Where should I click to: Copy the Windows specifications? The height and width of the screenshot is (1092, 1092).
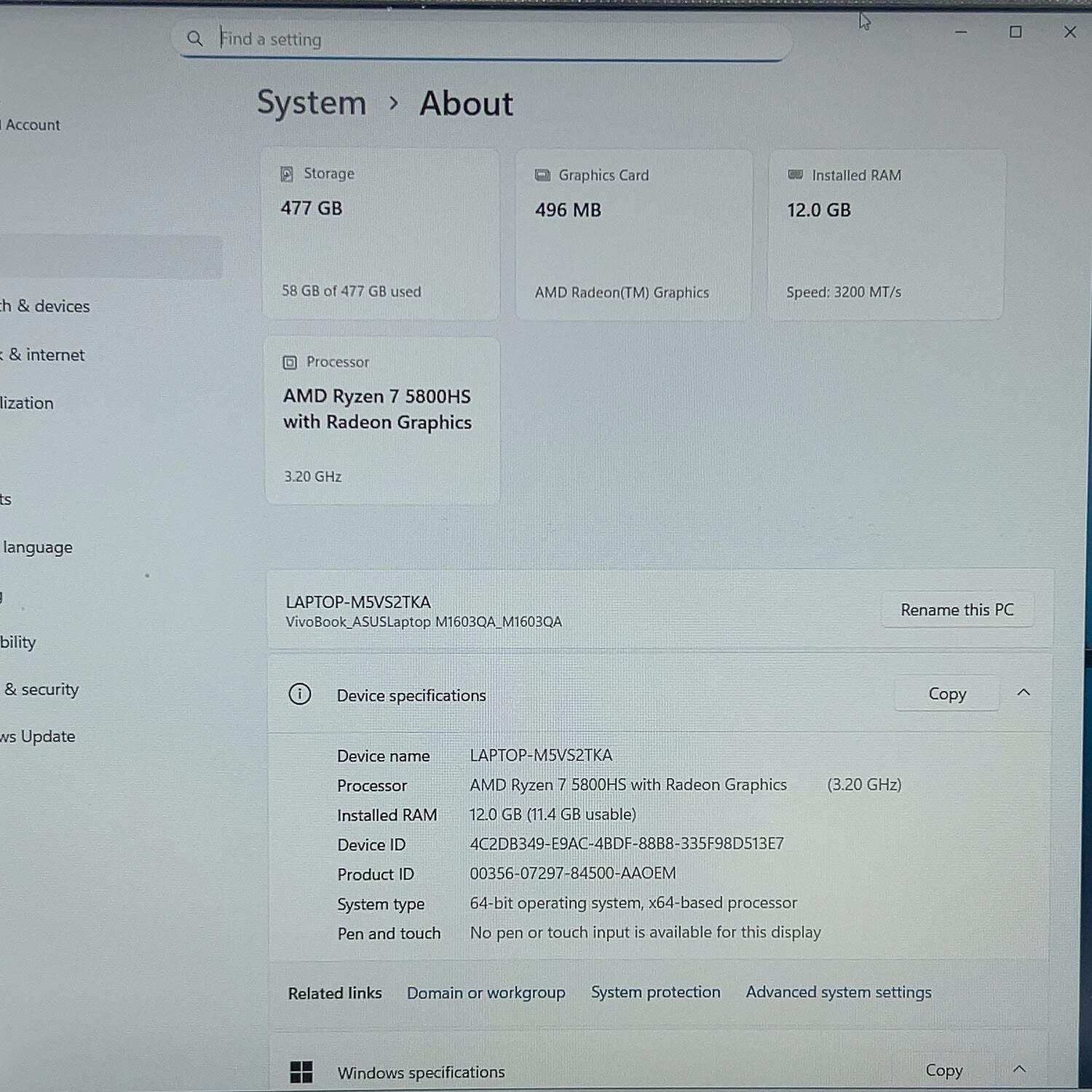coord(943,1070)
